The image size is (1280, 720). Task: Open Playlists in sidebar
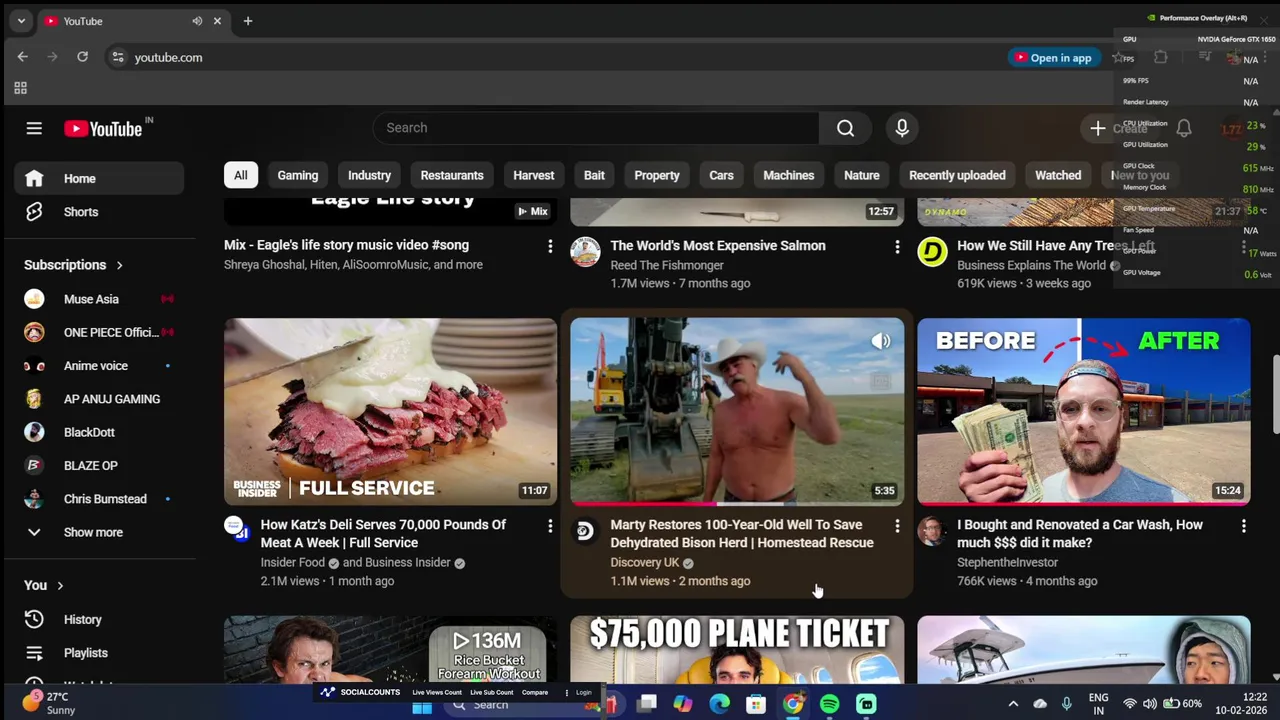point(99,653)
